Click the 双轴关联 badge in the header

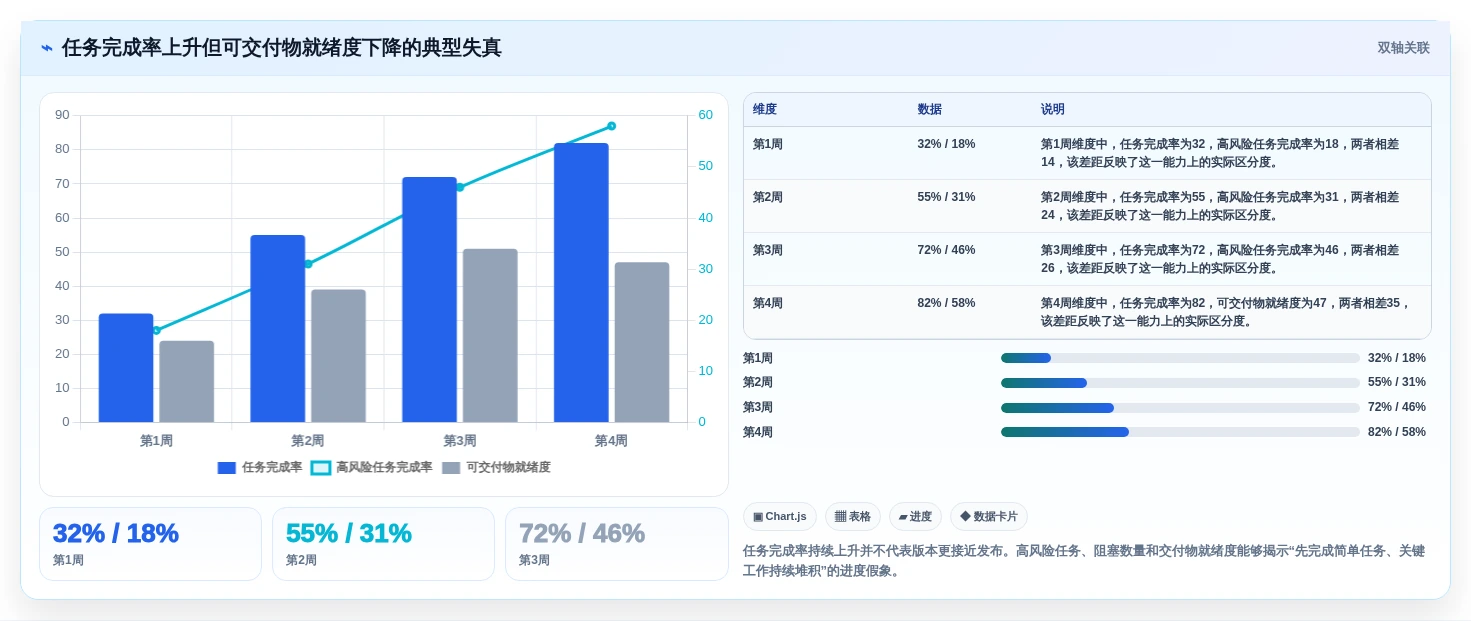[x=1403, y=48]
